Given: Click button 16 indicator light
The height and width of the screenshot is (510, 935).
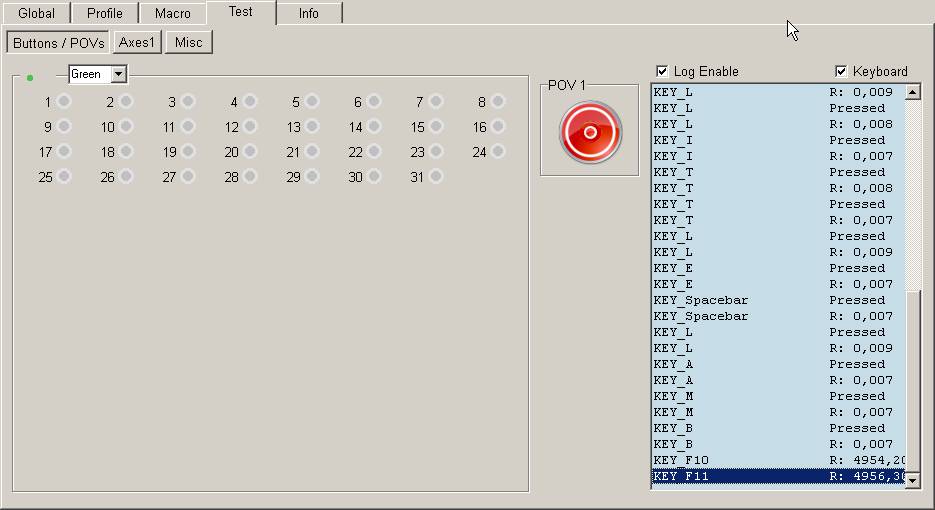Looking at the screenshot, I should (498, 127).
